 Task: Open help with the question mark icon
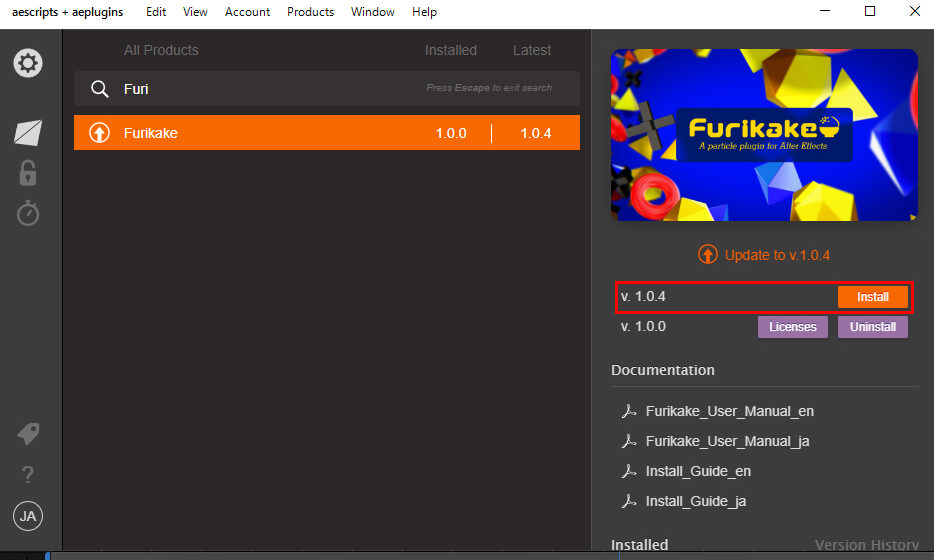(x=28, y=475)
